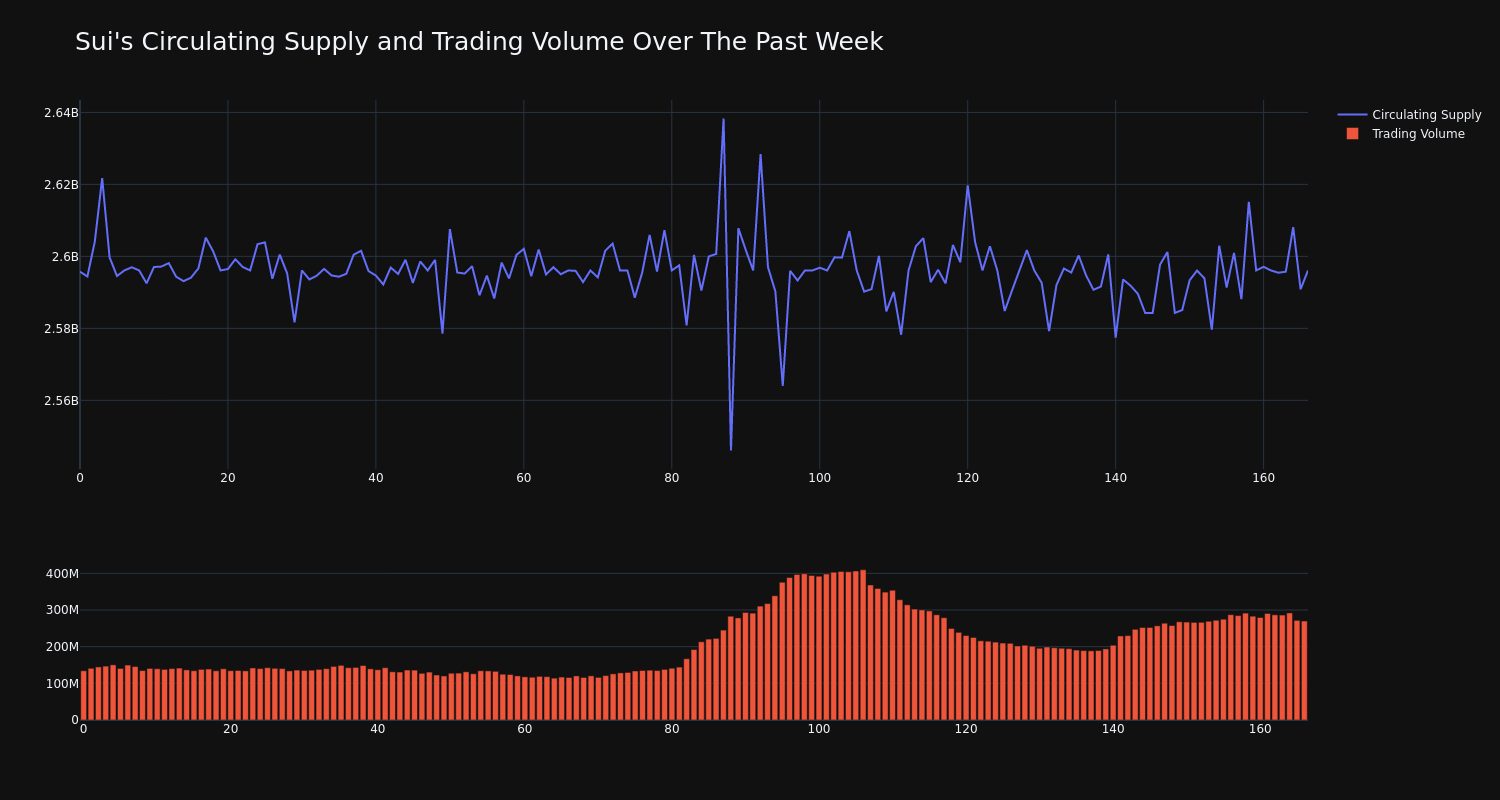Click the x-axis tick 40 on volume chart

(378, 729)
